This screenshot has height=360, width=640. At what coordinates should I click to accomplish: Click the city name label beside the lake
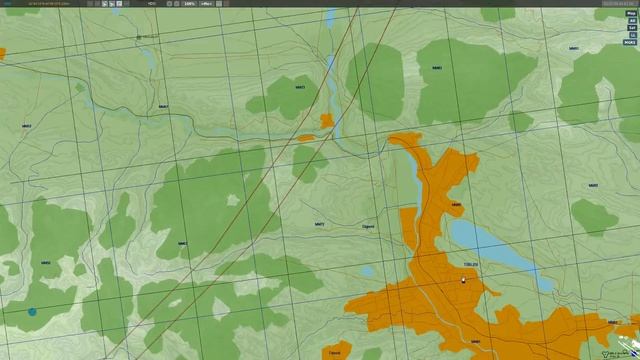471,265
